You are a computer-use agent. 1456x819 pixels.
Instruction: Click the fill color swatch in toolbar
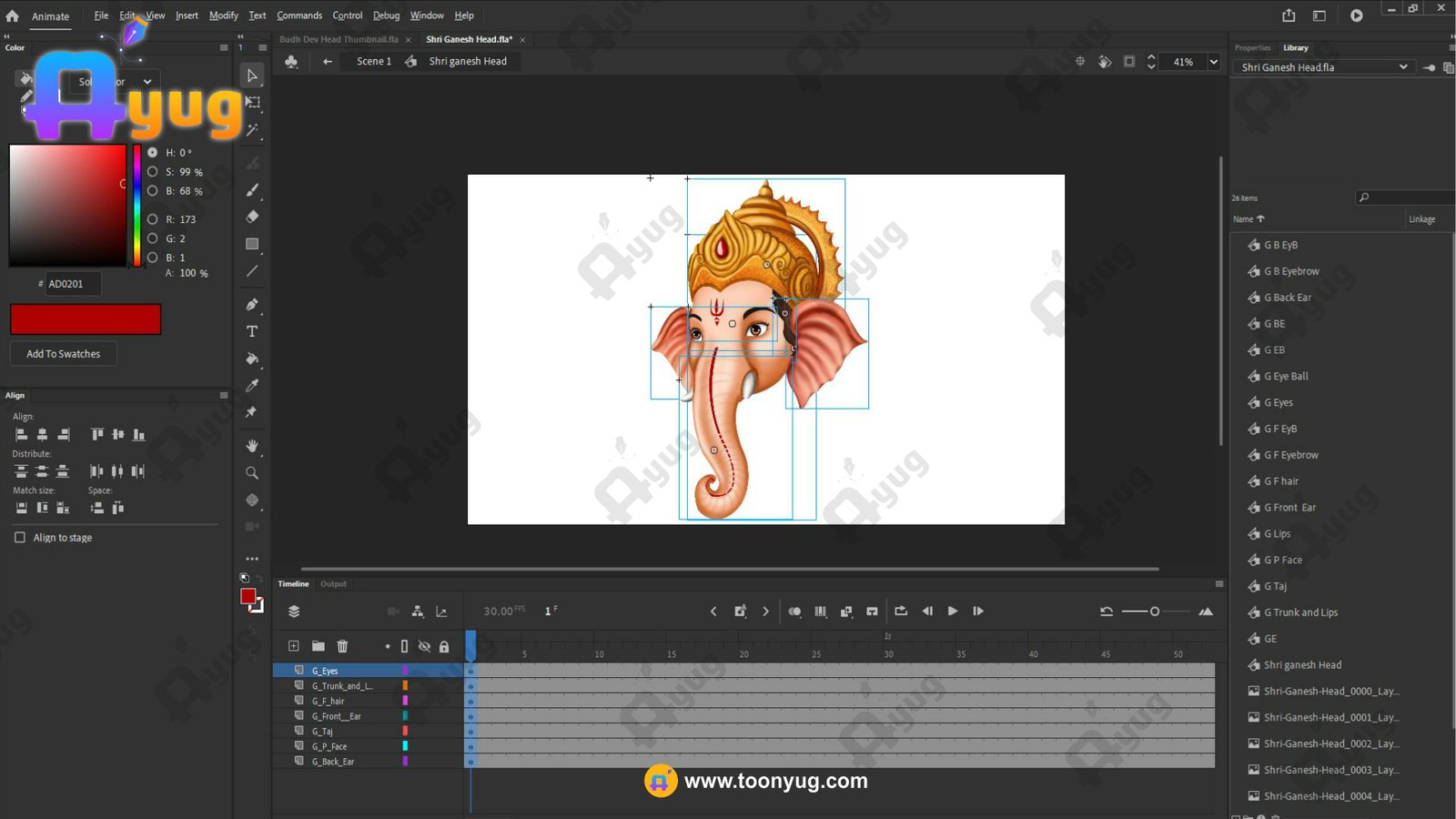click(x=248, y=596)
